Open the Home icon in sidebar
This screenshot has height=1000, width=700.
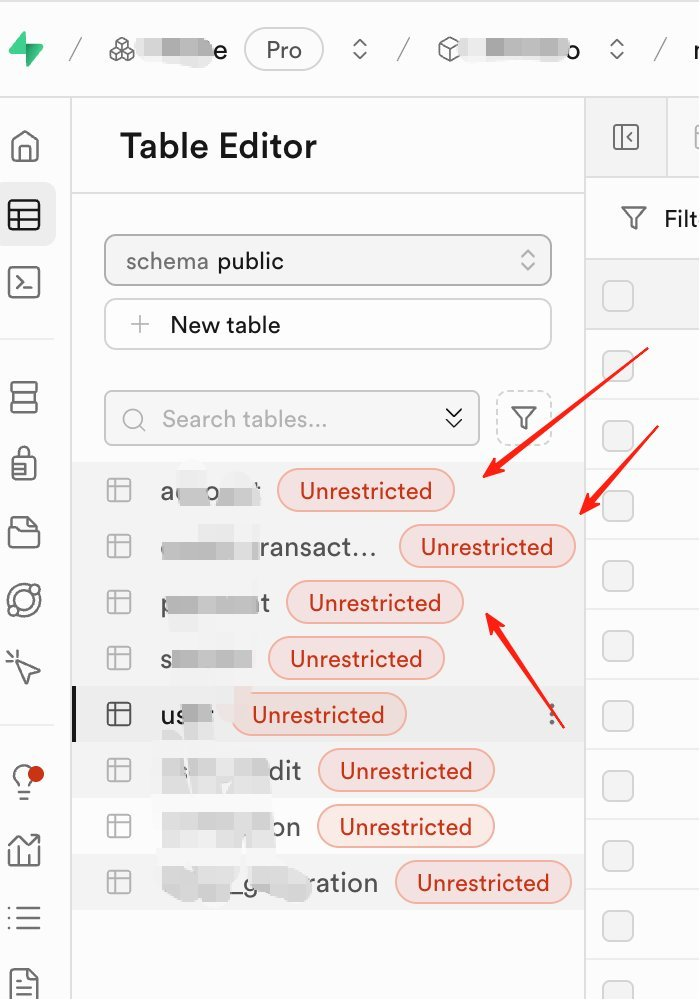click(x=25, y=147)
